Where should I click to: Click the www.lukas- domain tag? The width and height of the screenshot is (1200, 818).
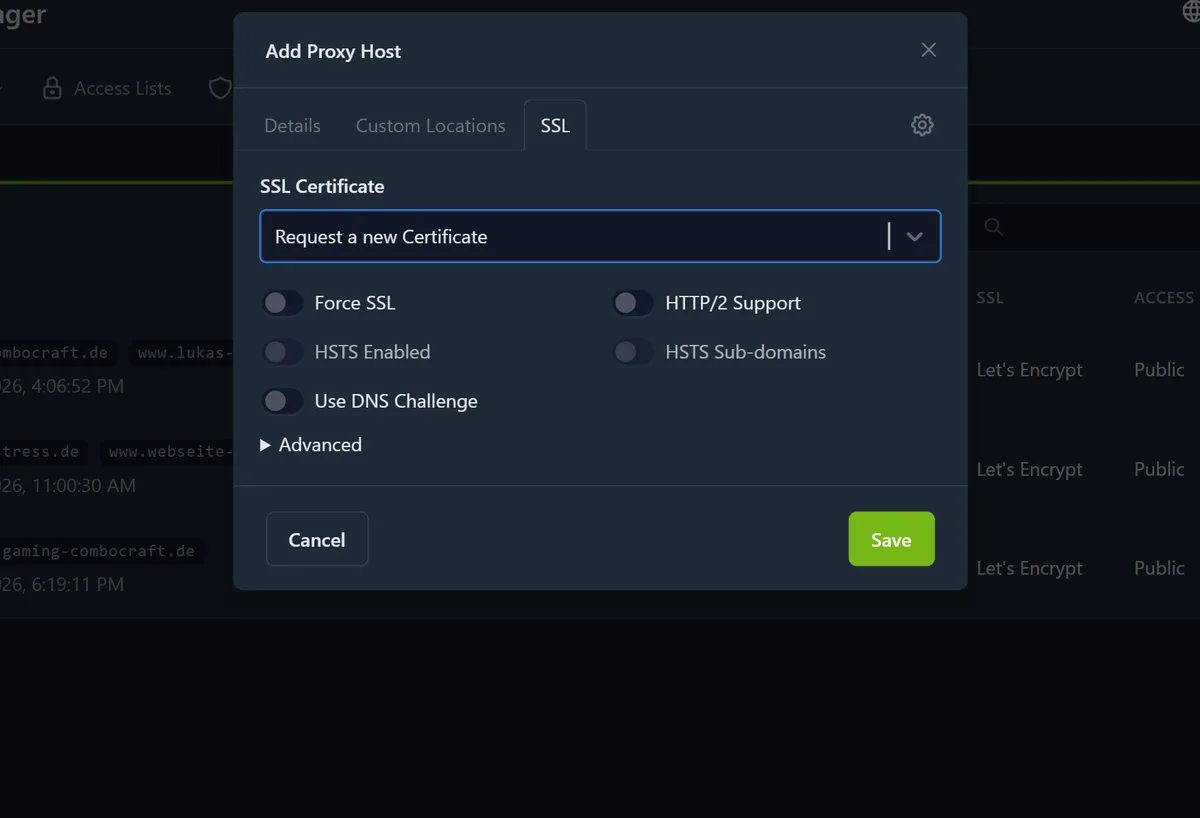(x=184, y=353)
